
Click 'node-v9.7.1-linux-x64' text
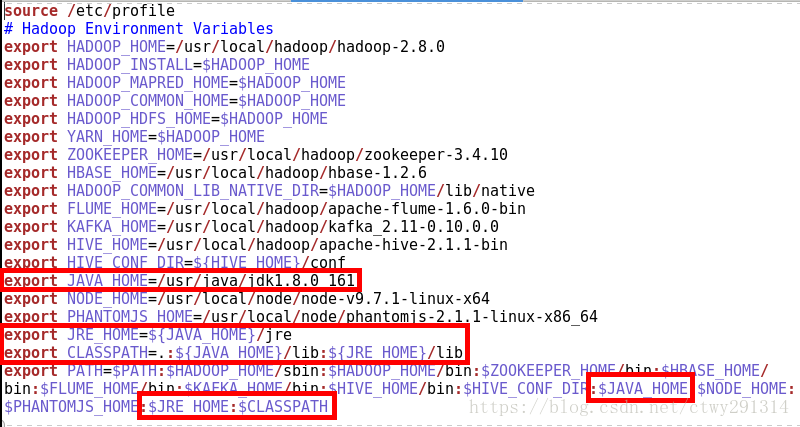point(395,298)
